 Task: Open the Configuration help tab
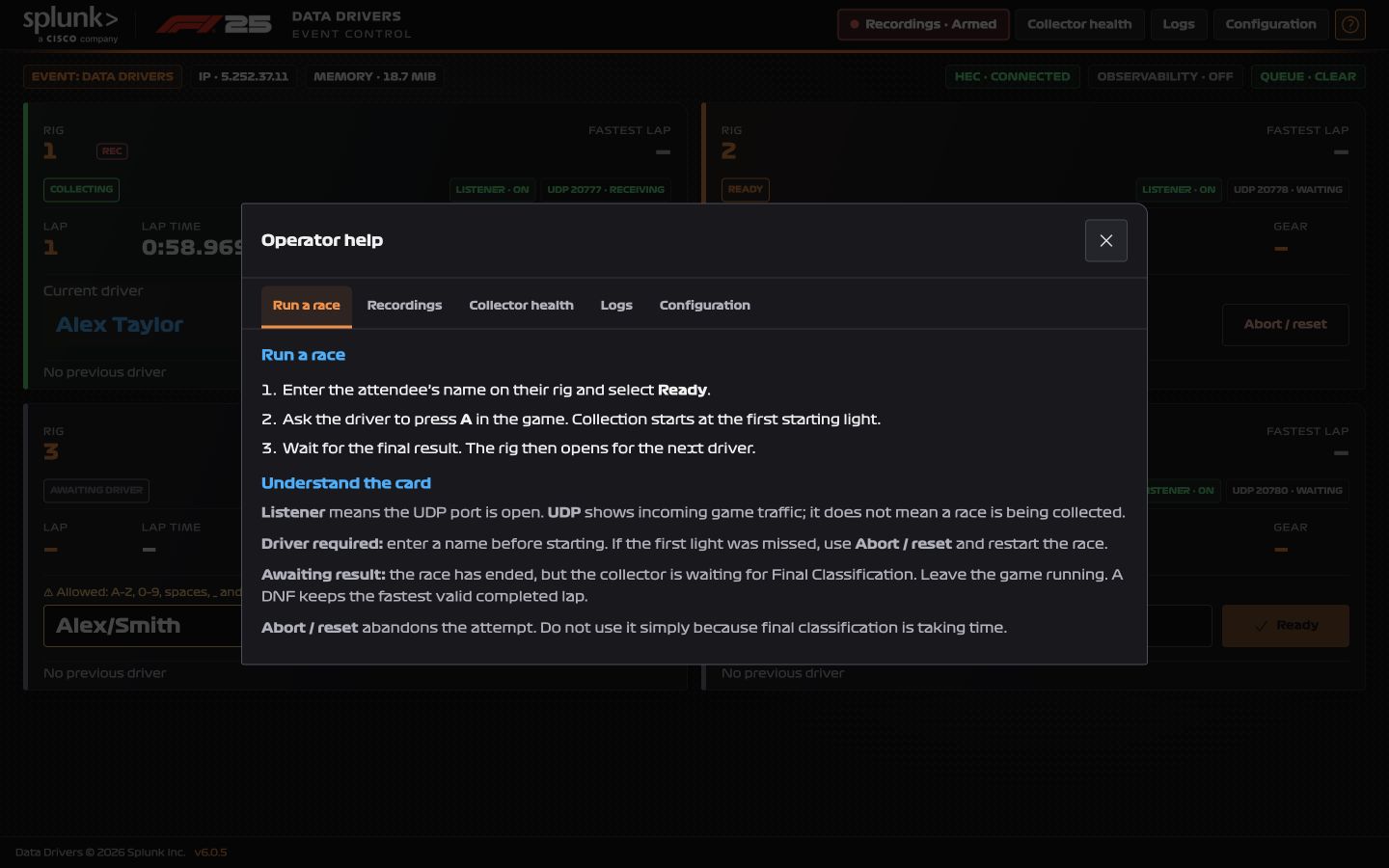(705, 306)
